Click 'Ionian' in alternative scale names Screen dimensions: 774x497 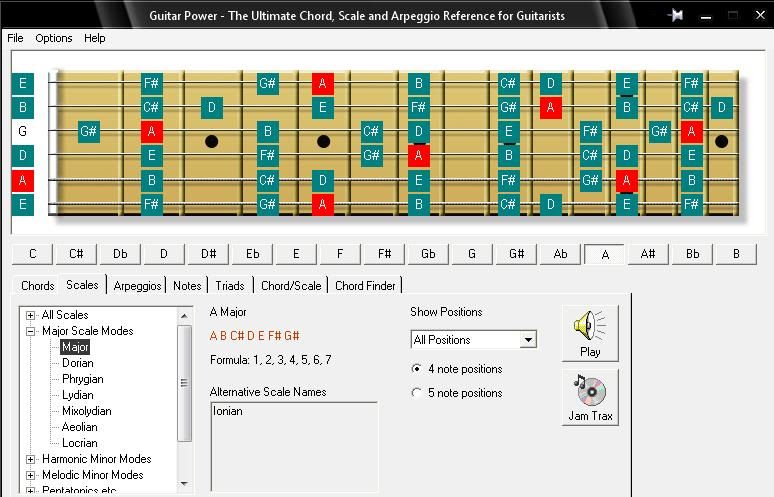(228, 411)
